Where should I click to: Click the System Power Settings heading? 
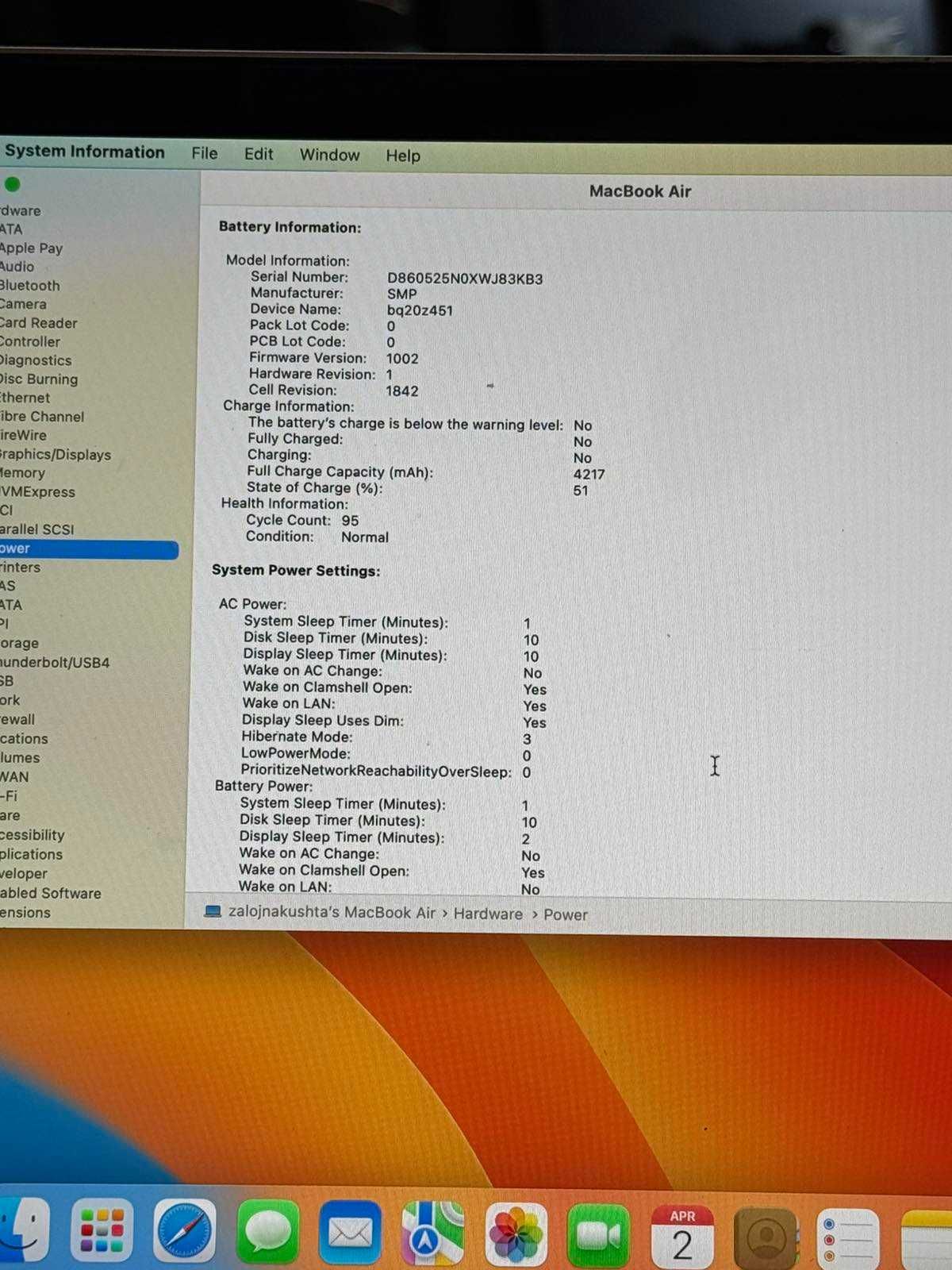(296, 571)
